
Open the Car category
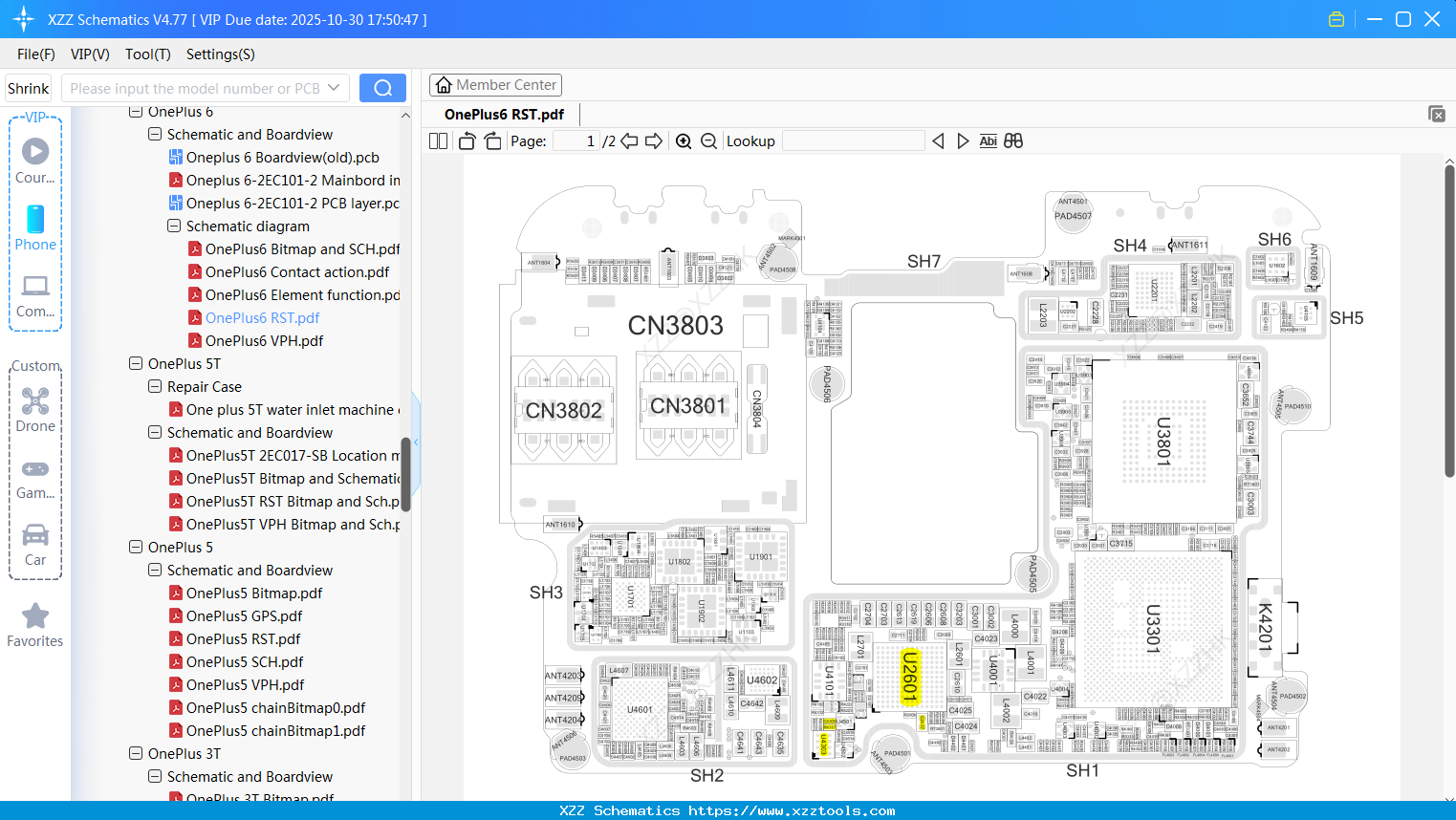click(35, 545)
